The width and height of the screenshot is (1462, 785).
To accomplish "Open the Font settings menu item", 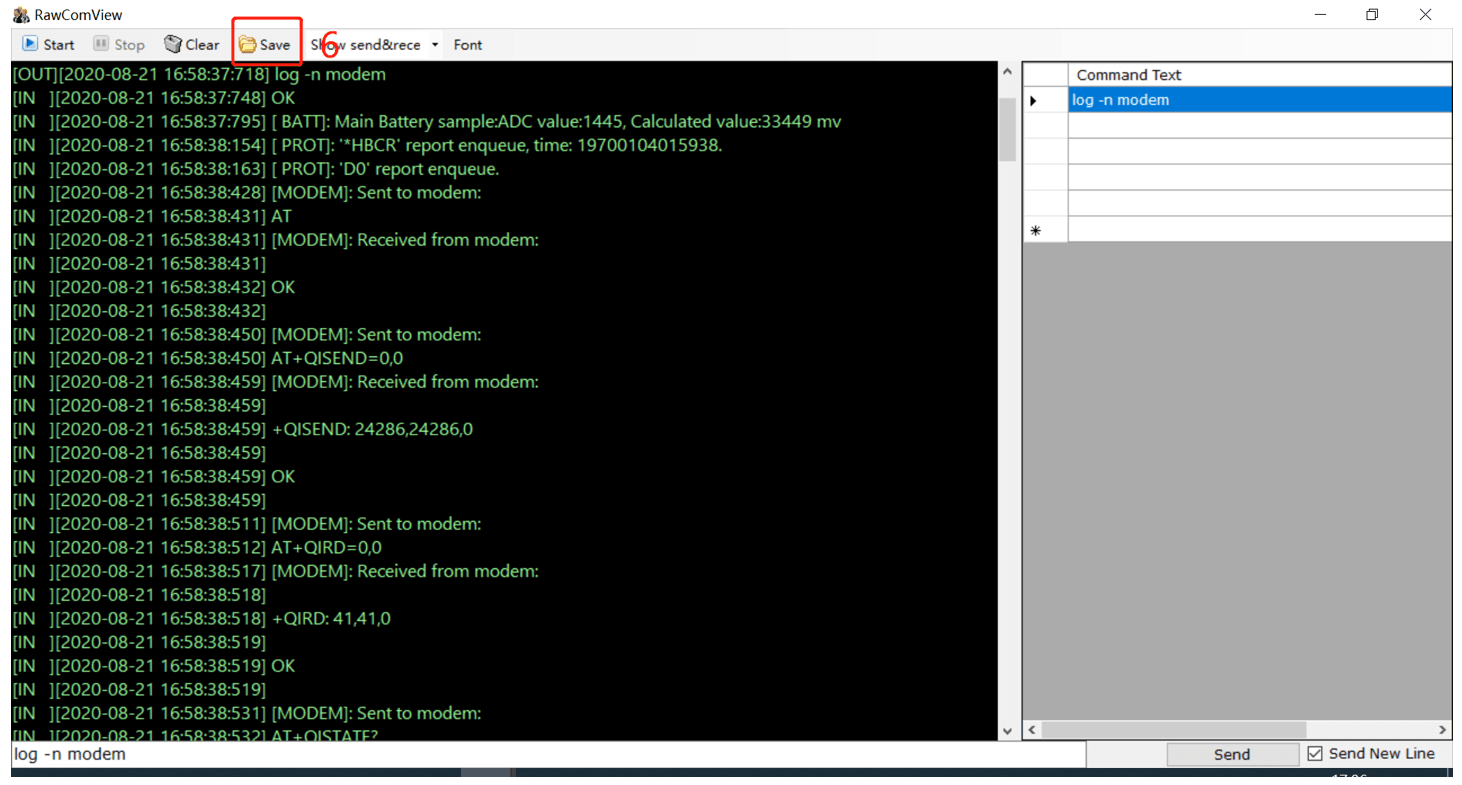I will click(467, 44).
